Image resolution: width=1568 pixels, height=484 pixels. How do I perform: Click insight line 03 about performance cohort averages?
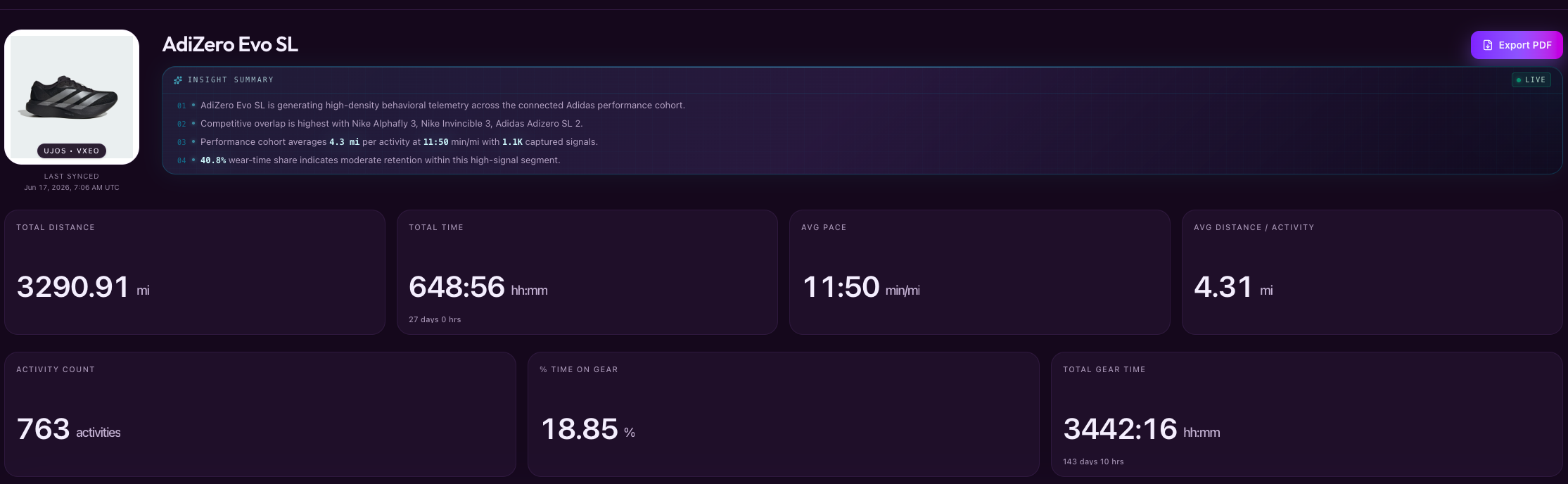[x=399, y=142]
